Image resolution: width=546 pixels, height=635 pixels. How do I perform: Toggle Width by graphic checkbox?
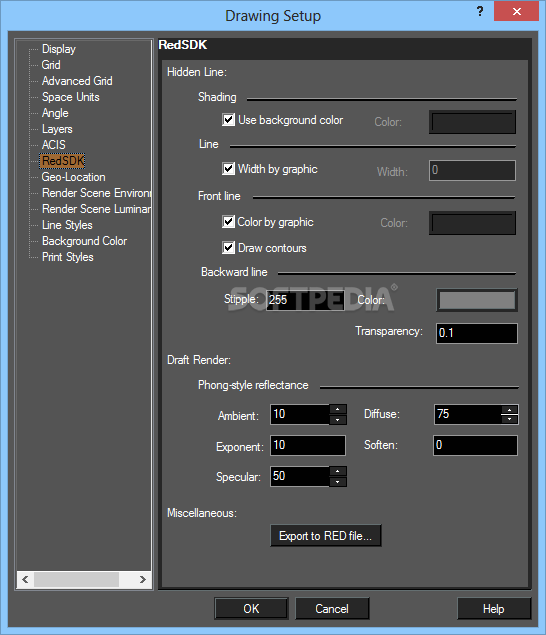pyautogui.click(x=228, y=169)
